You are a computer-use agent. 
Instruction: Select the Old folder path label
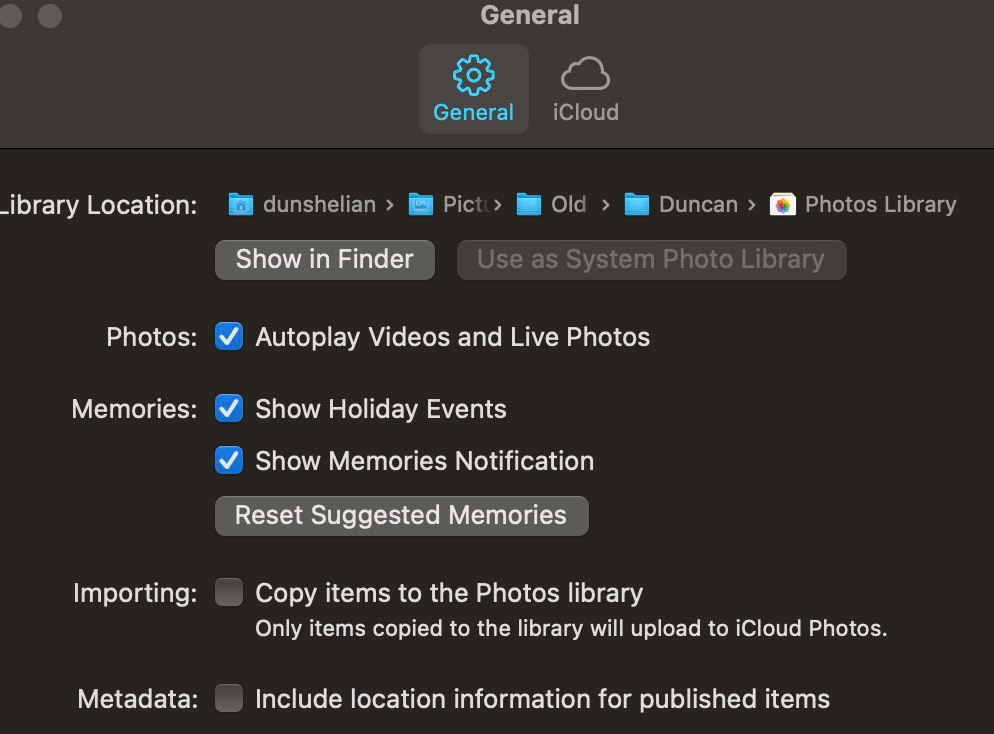click(x=569, y=205)
